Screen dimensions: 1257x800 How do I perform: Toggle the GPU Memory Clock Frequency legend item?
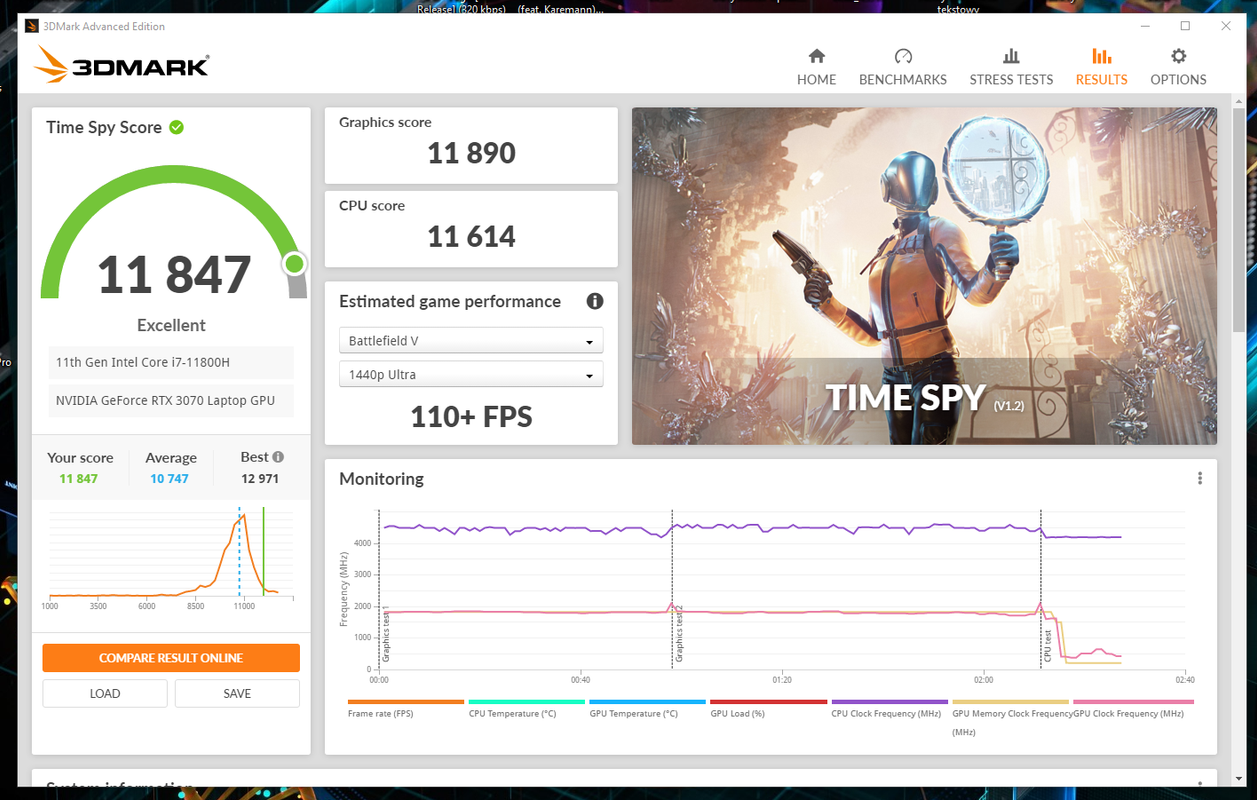1011,717
